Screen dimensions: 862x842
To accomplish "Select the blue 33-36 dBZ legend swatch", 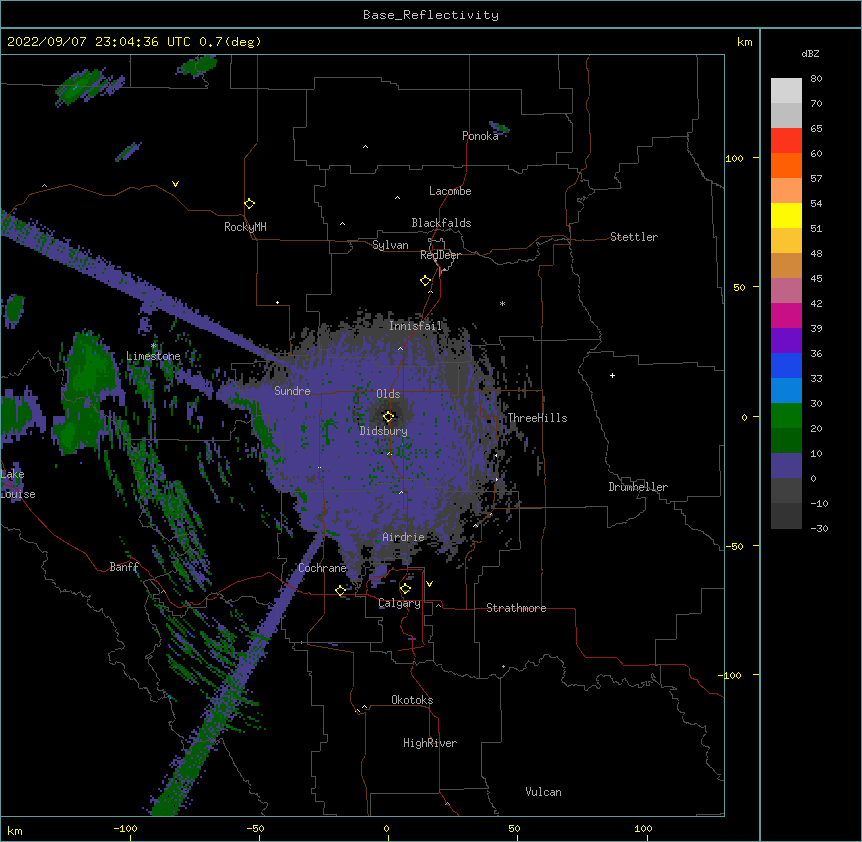I will 786,366.
